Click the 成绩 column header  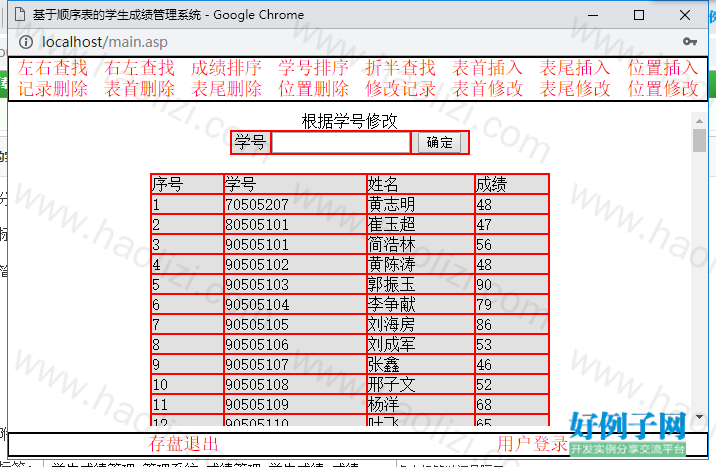pyautogui.click(x=511, y=184)
